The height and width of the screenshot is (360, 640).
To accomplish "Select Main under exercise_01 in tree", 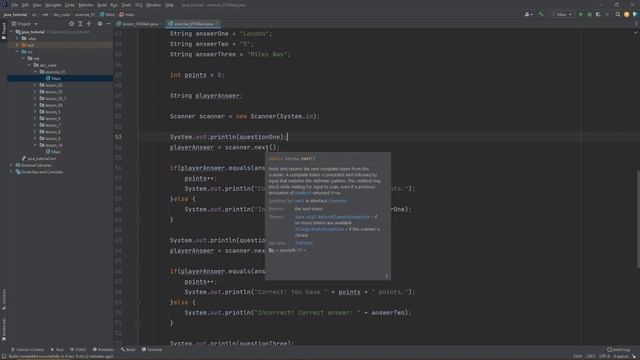I will pyautogui.click(x=56, y=78).
